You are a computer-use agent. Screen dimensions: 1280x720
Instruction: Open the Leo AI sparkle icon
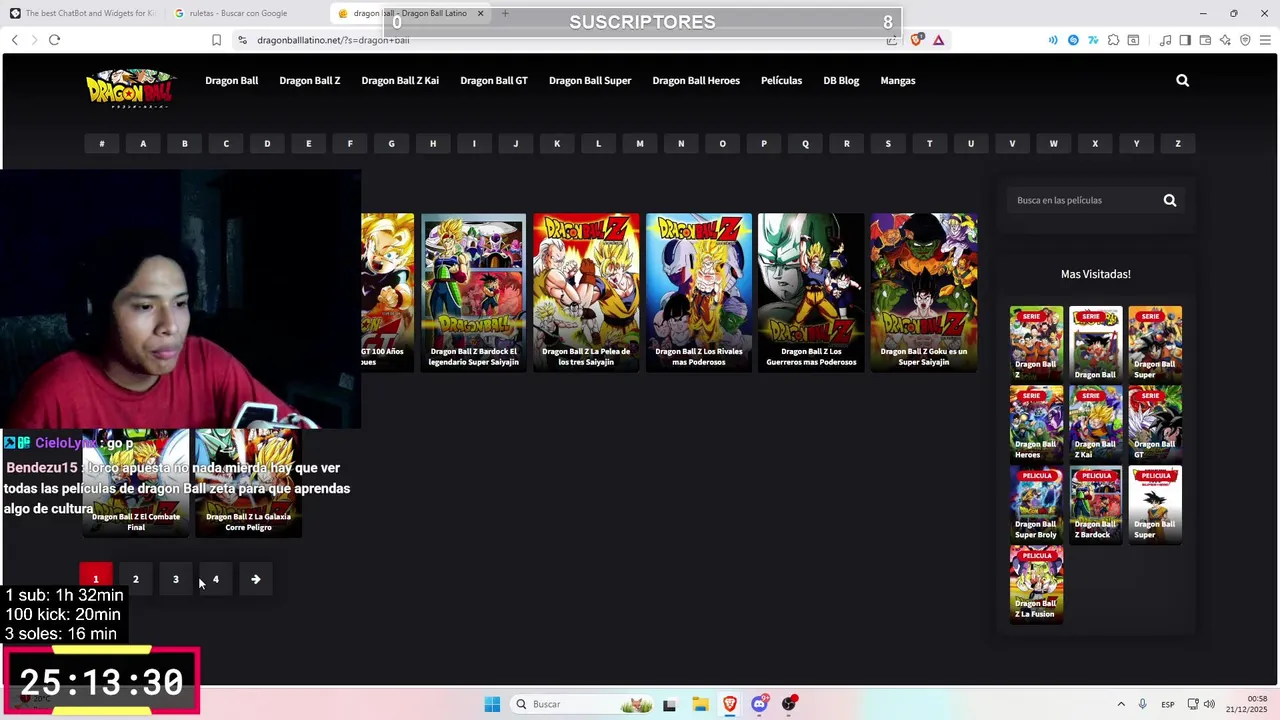coord(1225,40)
